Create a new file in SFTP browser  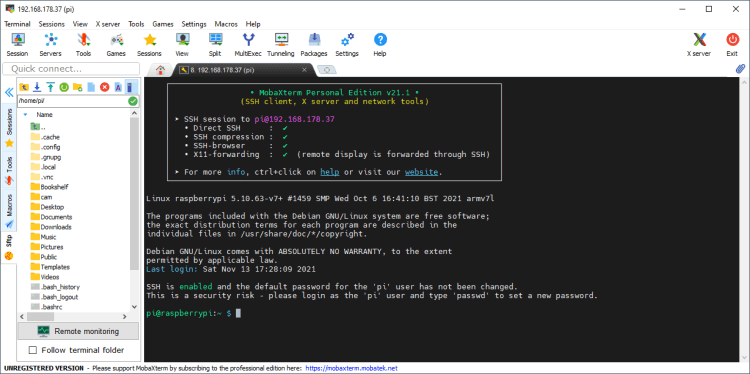tap(91, 87)
